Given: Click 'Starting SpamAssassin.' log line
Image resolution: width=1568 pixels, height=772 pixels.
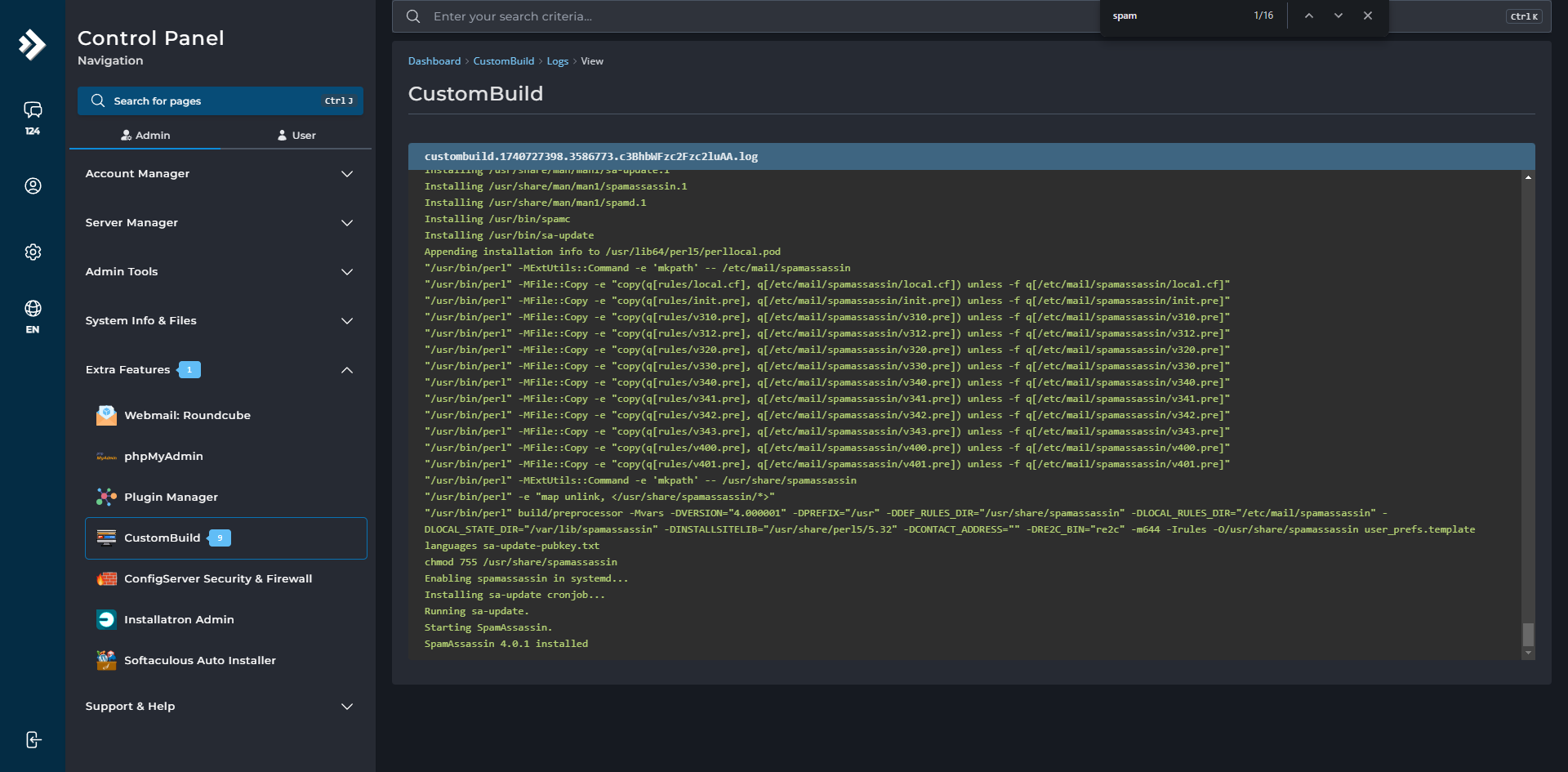Looking at the screenshot, I should tap(488, 627).
